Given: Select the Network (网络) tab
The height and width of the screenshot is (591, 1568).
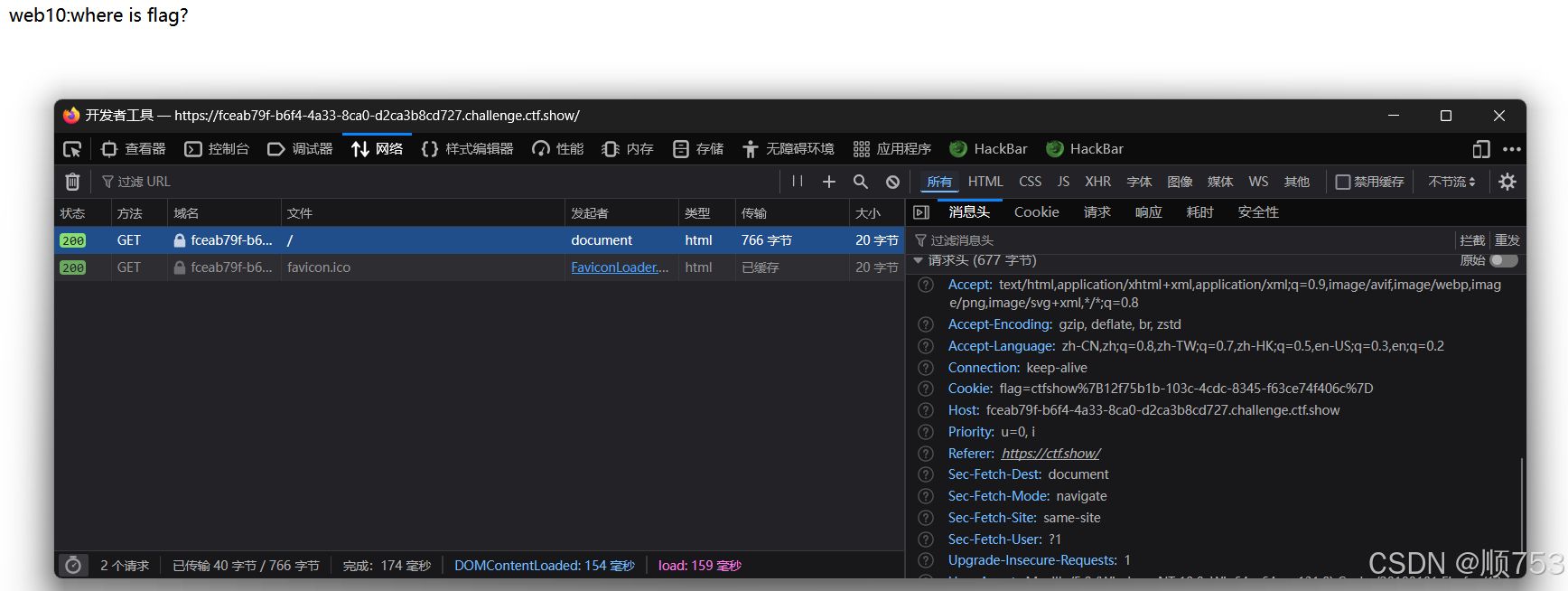Looking at the screenshot, I should coord(378,149).
